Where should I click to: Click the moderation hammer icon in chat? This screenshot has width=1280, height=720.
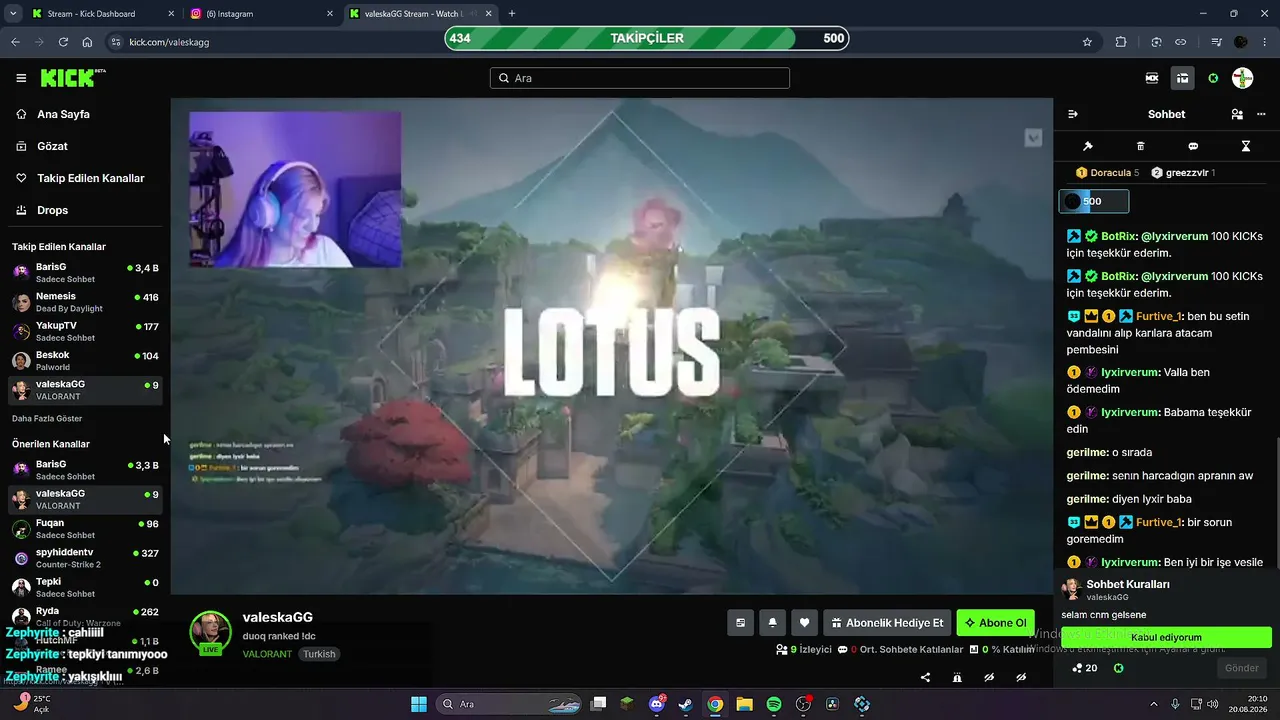1088,146
